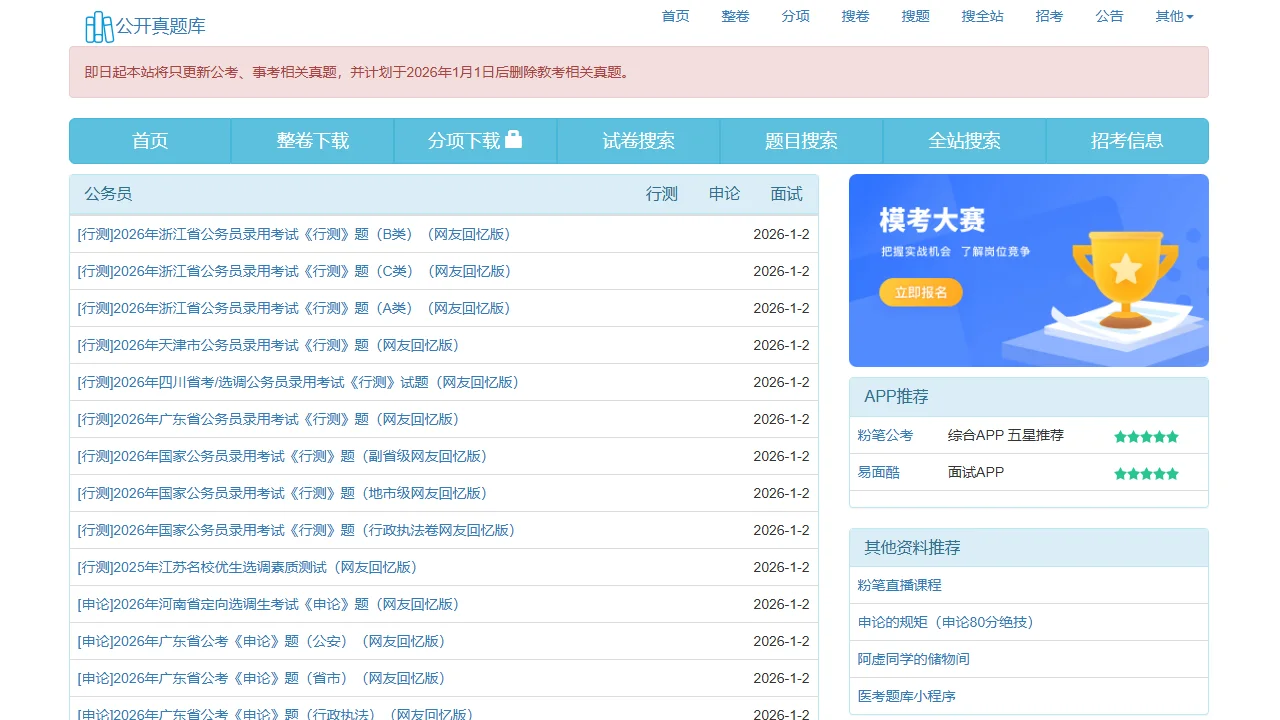Click the five-star rating for 粉笔公考

point(1146,436)
